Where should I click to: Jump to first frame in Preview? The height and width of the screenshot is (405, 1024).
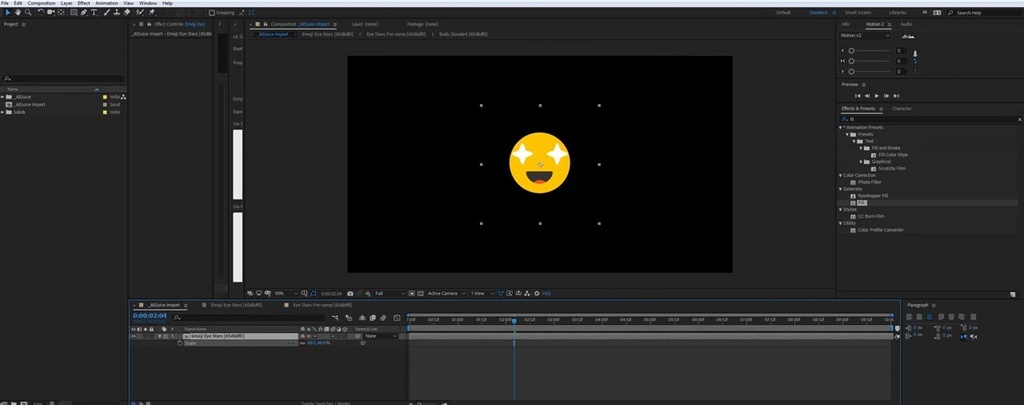(x=857, y=96)
